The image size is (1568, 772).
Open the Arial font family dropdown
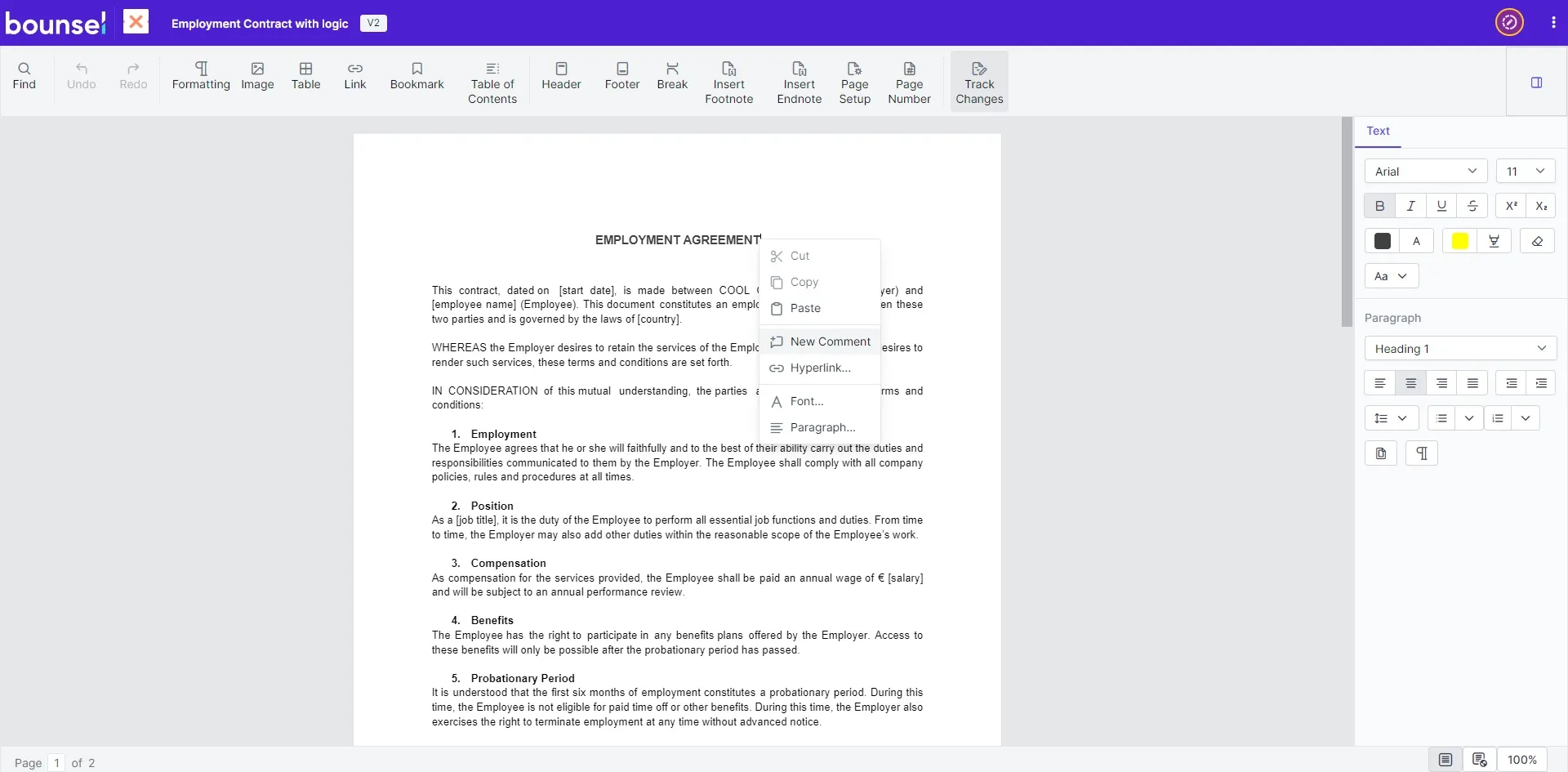[x=1425, y=172]
